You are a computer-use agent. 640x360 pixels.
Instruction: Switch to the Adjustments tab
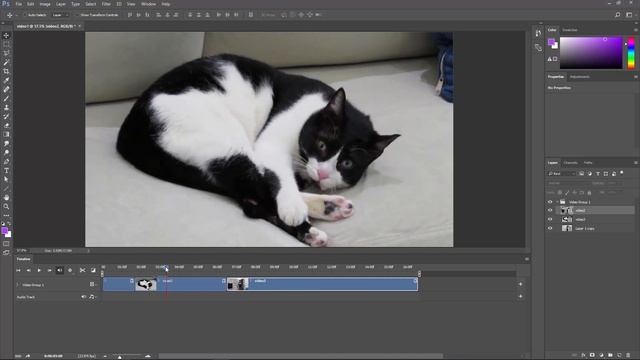[x=580, y=77]
